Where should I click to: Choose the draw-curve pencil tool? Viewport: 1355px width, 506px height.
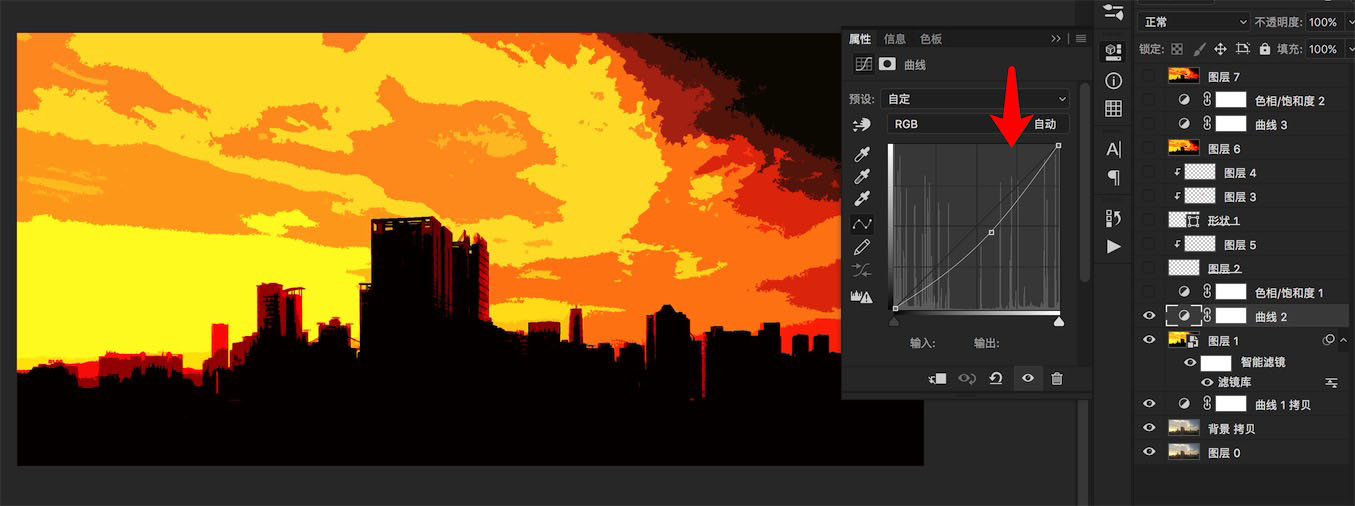pyautogui.click(x=862, y=247)
